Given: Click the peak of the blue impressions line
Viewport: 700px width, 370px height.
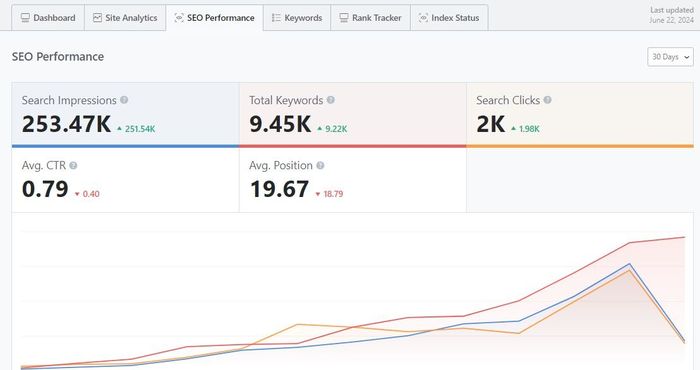Looking at the screenshot, I should (x=629, y=264).
